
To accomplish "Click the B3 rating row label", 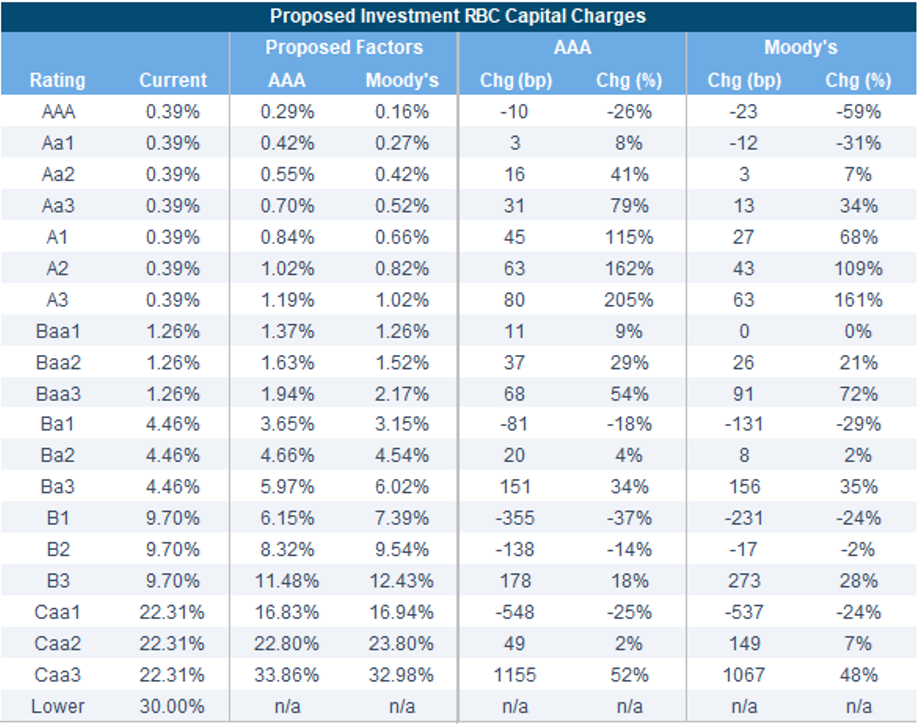I will click(x=57, y=581).
